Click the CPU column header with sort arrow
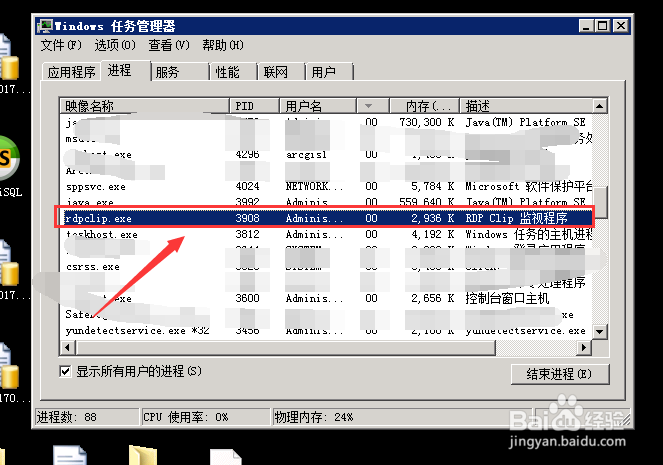 373,106
